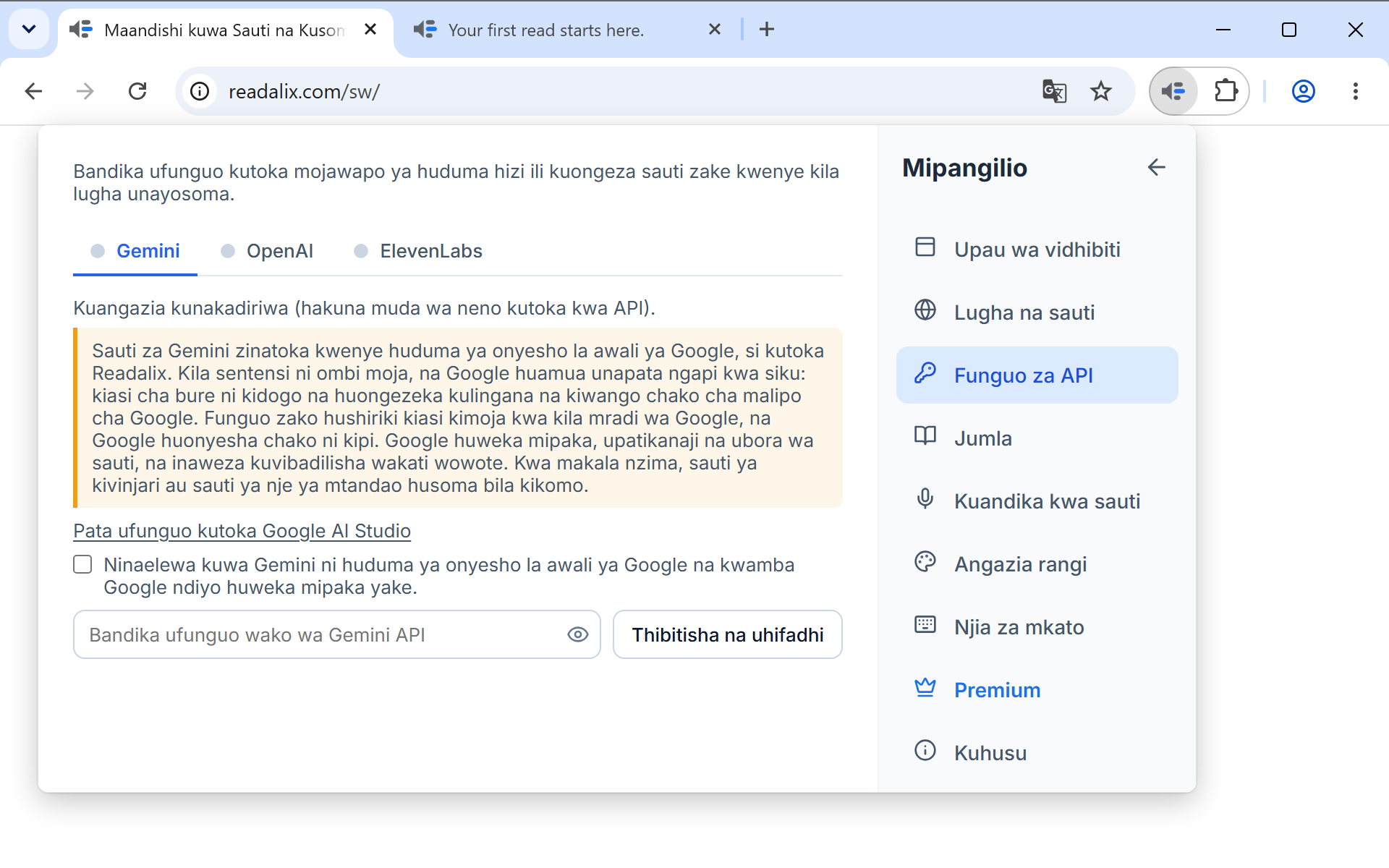
Task: Click the Google Translate page icon
Action: (x=1054, y=91)
